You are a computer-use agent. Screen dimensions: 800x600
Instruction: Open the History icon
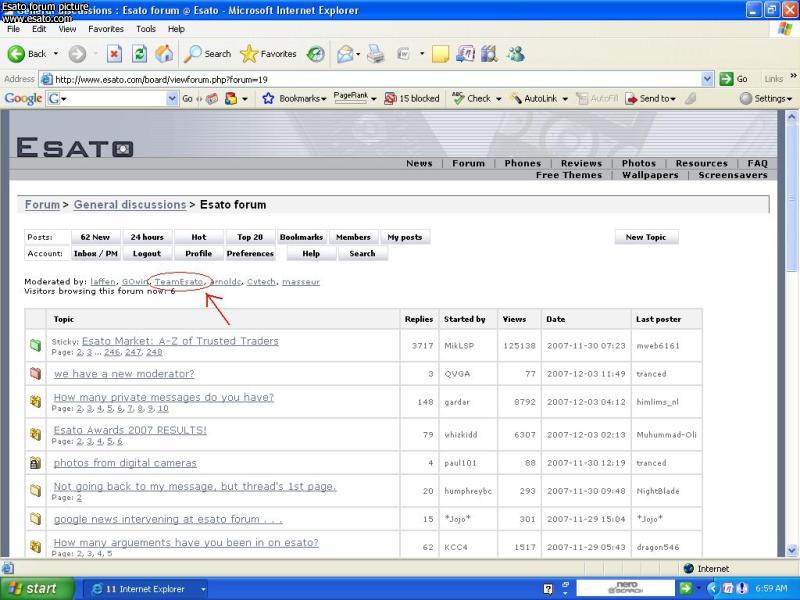click(316, 54)
